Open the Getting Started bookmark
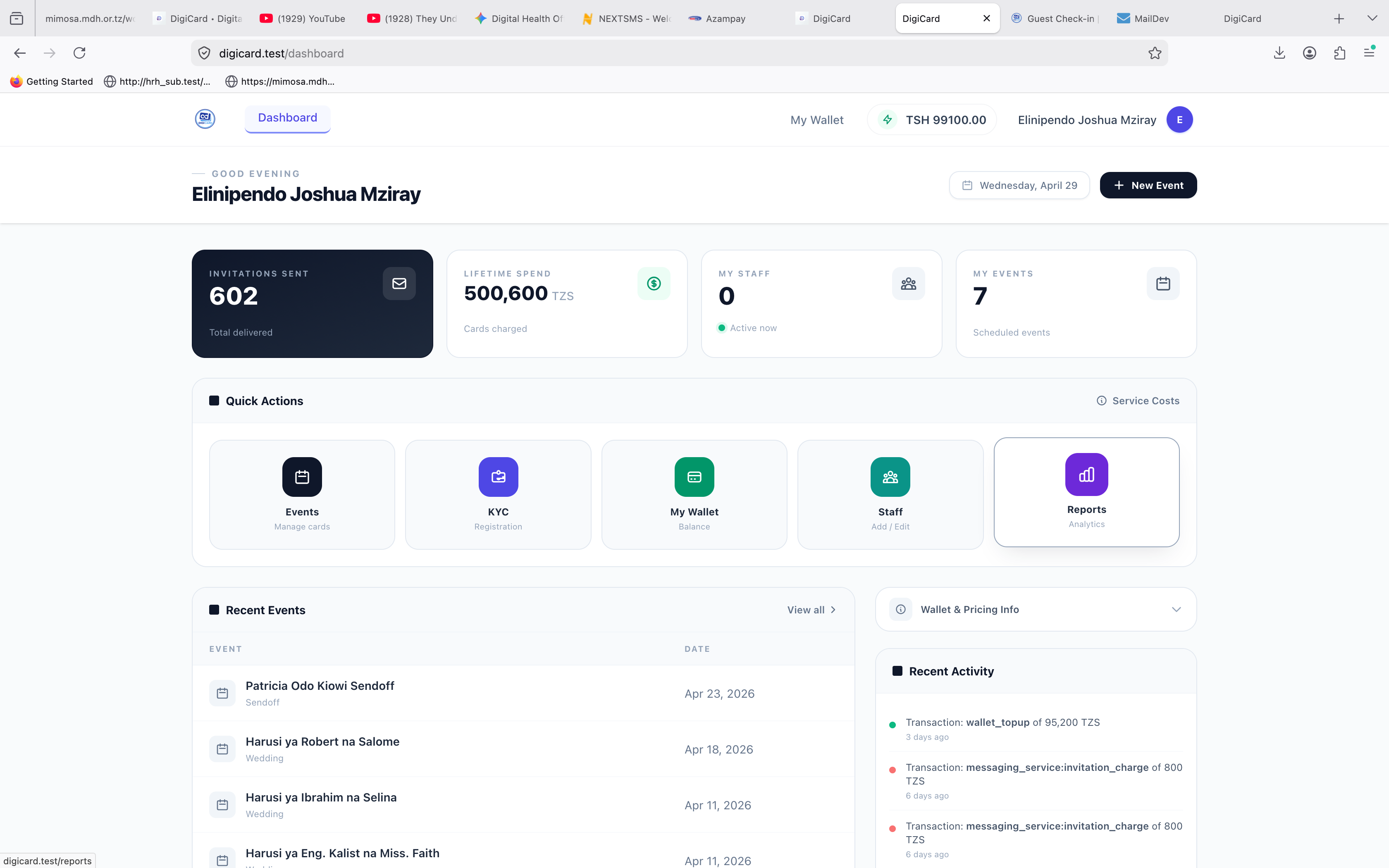The image size is (1389, 868). tap(51, 81)
